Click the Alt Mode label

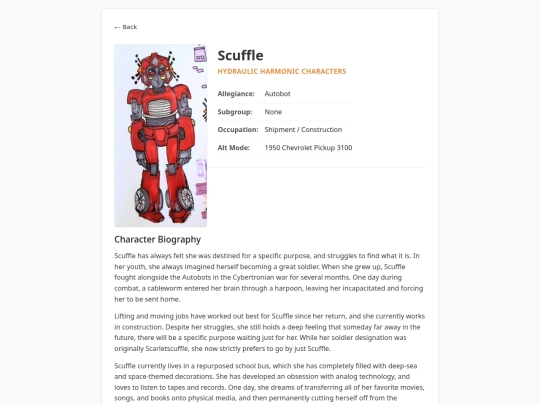pos(233,148)
